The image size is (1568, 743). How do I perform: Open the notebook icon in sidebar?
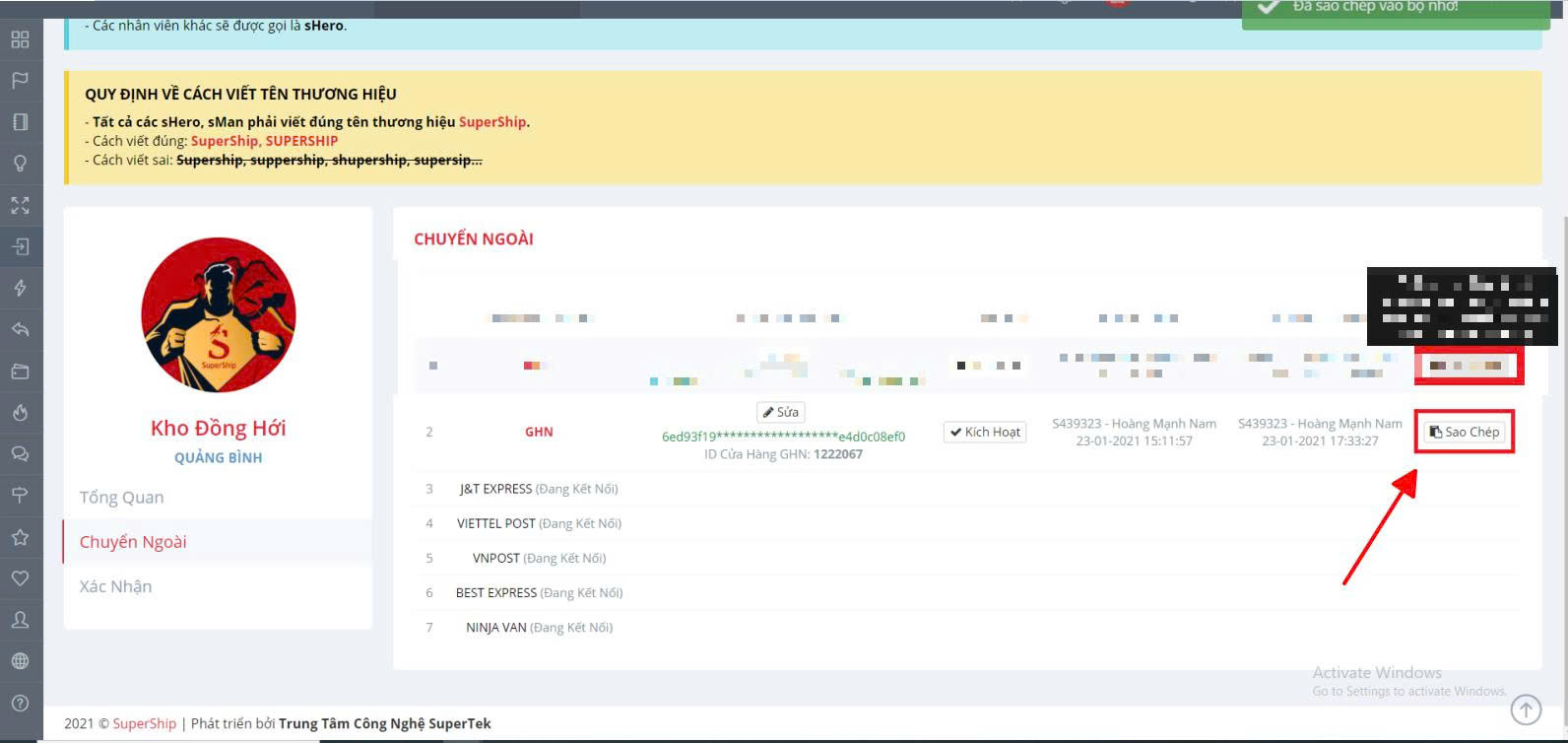[20, 122]
